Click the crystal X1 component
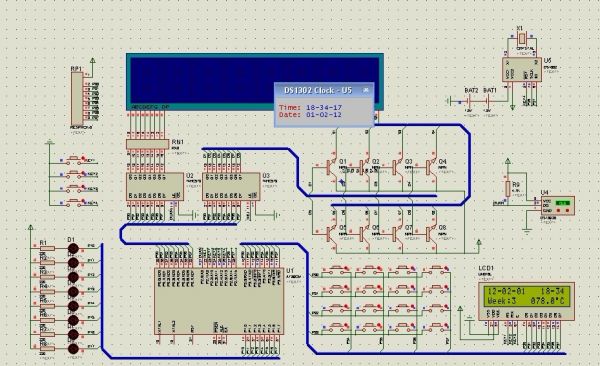The height and width of the screenshot is (366, 600). pos(521,38)
